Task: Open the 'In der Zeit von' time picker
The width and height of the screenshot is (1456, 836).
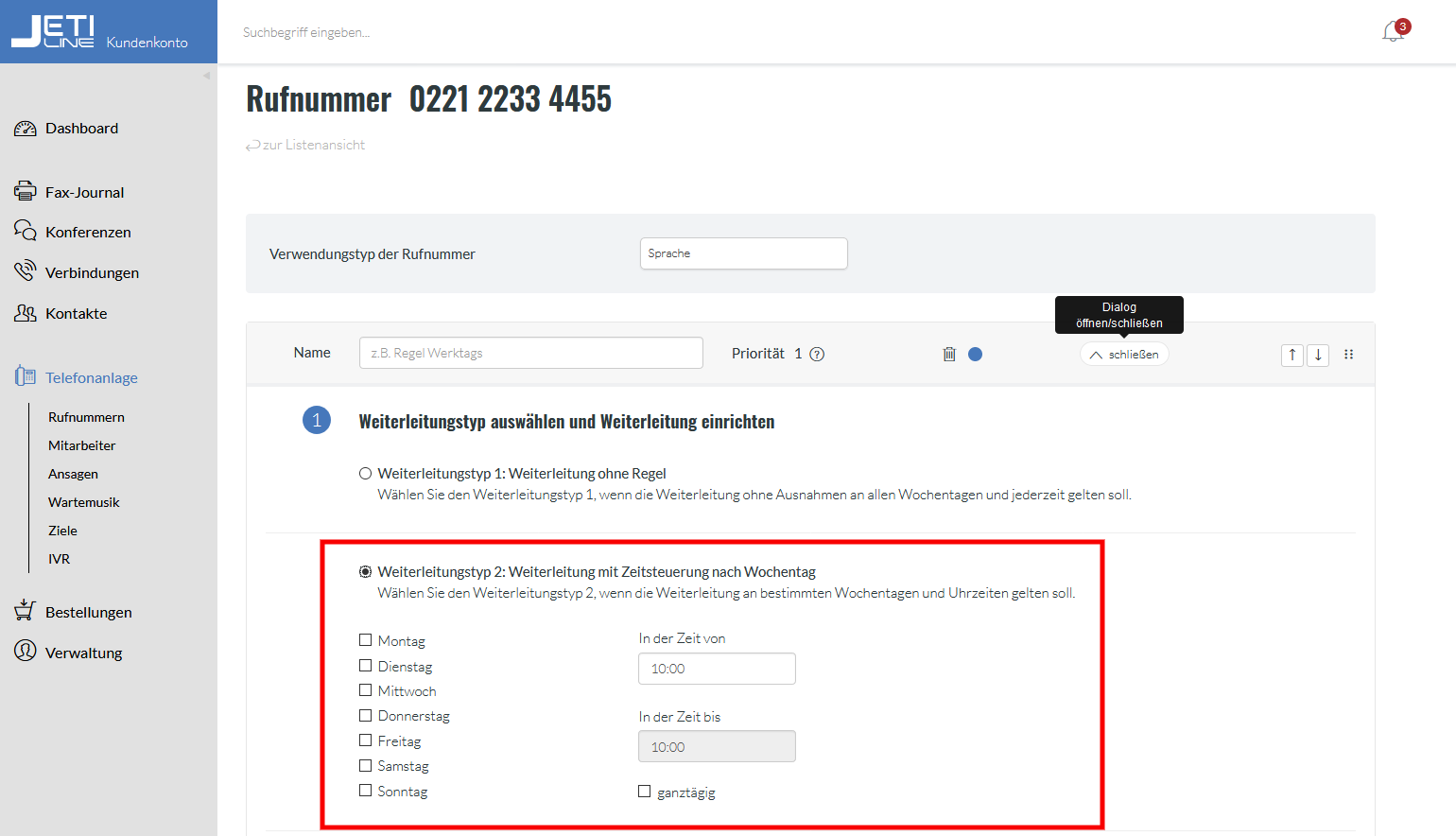Action: [717, 669]
